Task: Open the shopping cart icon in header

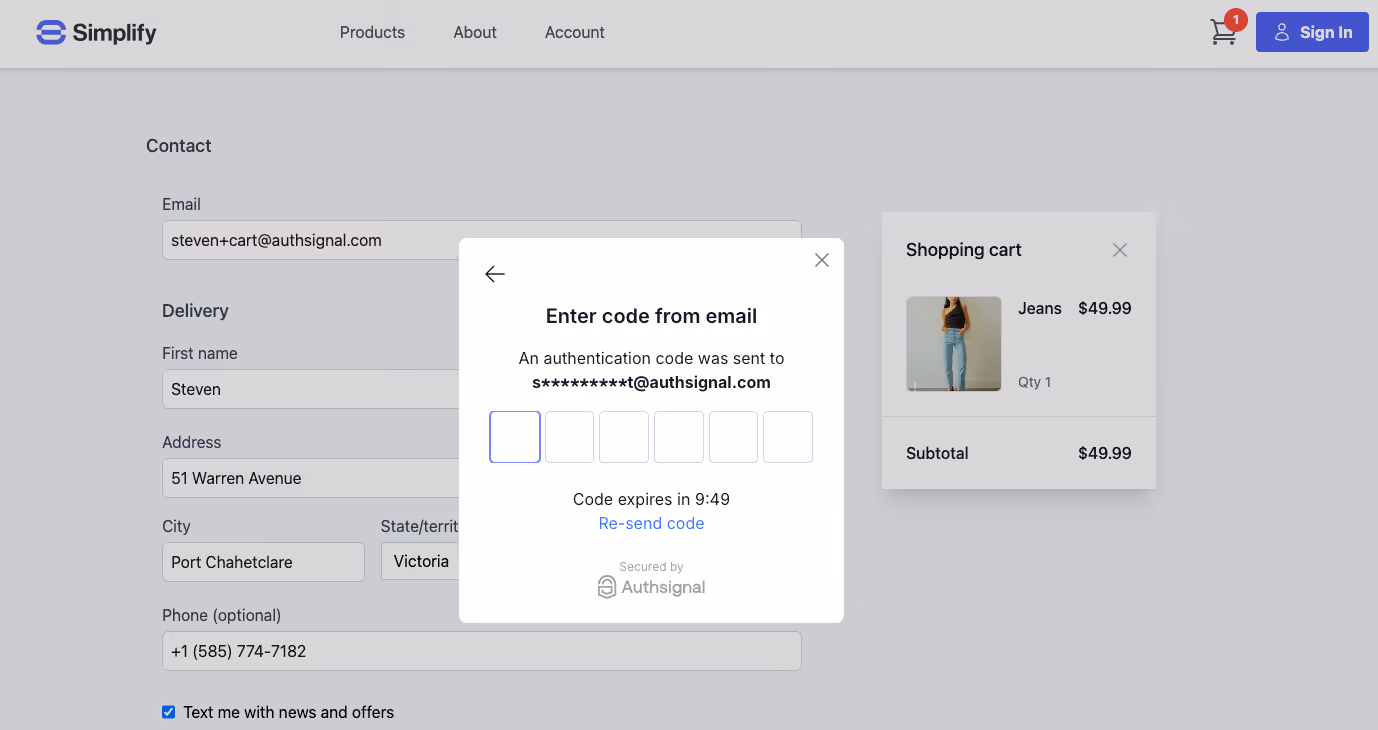Action: (x=1223, y=33)
